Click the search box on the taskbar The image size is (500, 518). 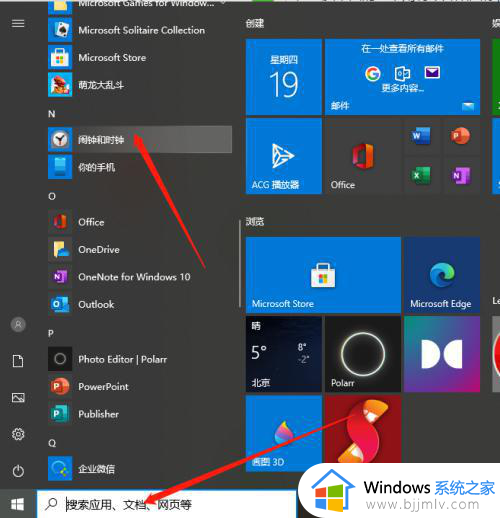click(166, 504)
